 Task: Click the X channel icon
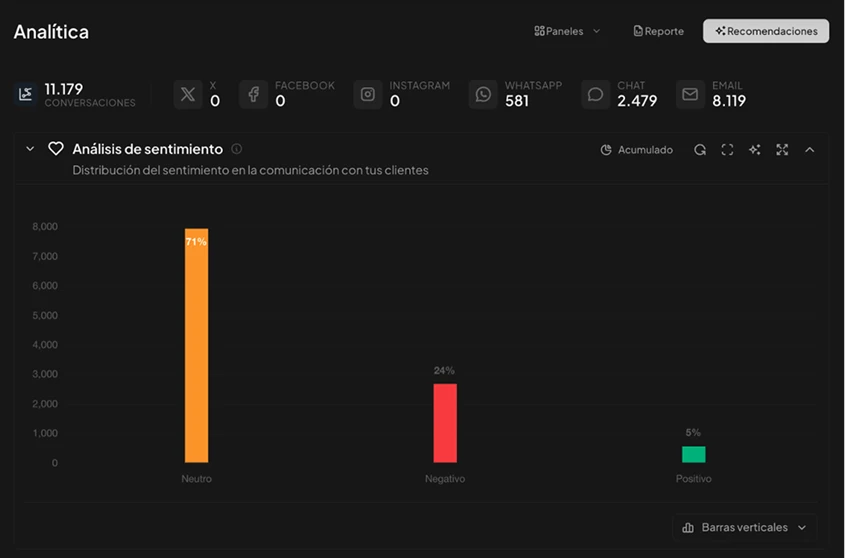187,94
